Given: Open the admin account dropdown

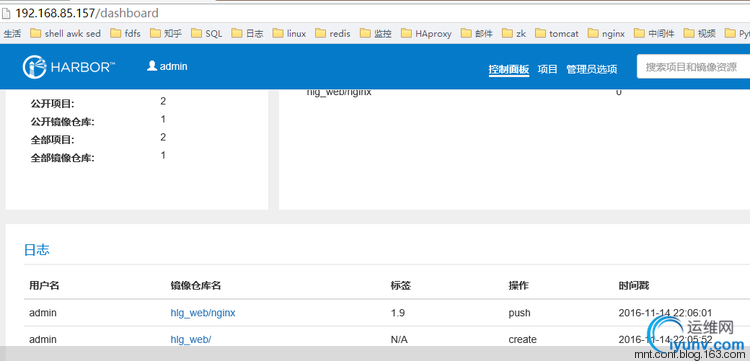Looking at the screenshot, I should pyautogui.click(x=167, y=66).
